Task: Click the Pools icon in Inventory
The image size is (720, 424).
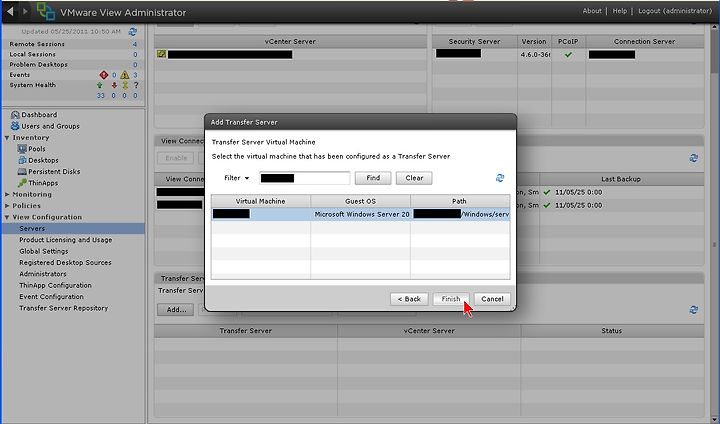Action: (22, 149)
